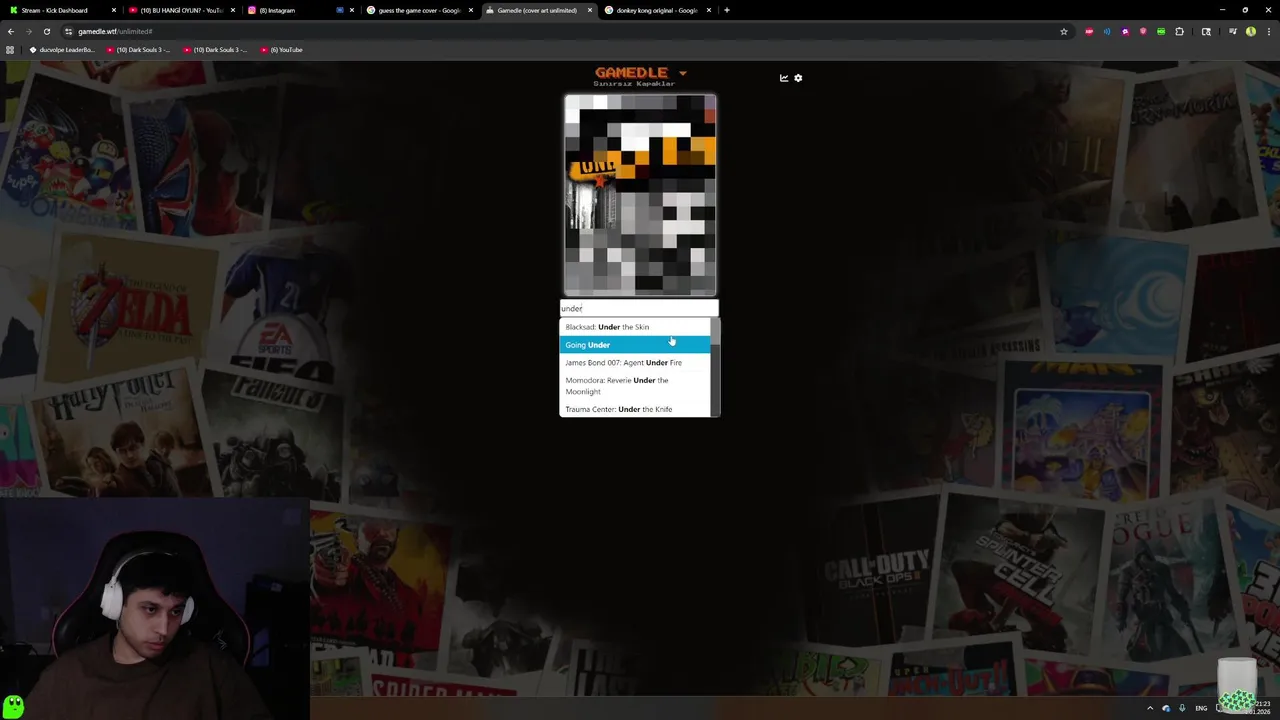Expand the Gamedle logo dropdown arrow

pyautogui.click(x=683, y=73)
